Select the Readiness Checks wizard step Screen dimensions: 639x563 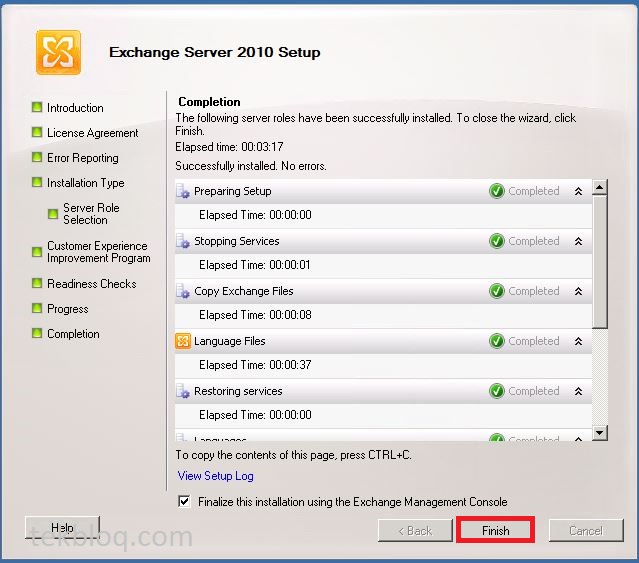point(92,284)
